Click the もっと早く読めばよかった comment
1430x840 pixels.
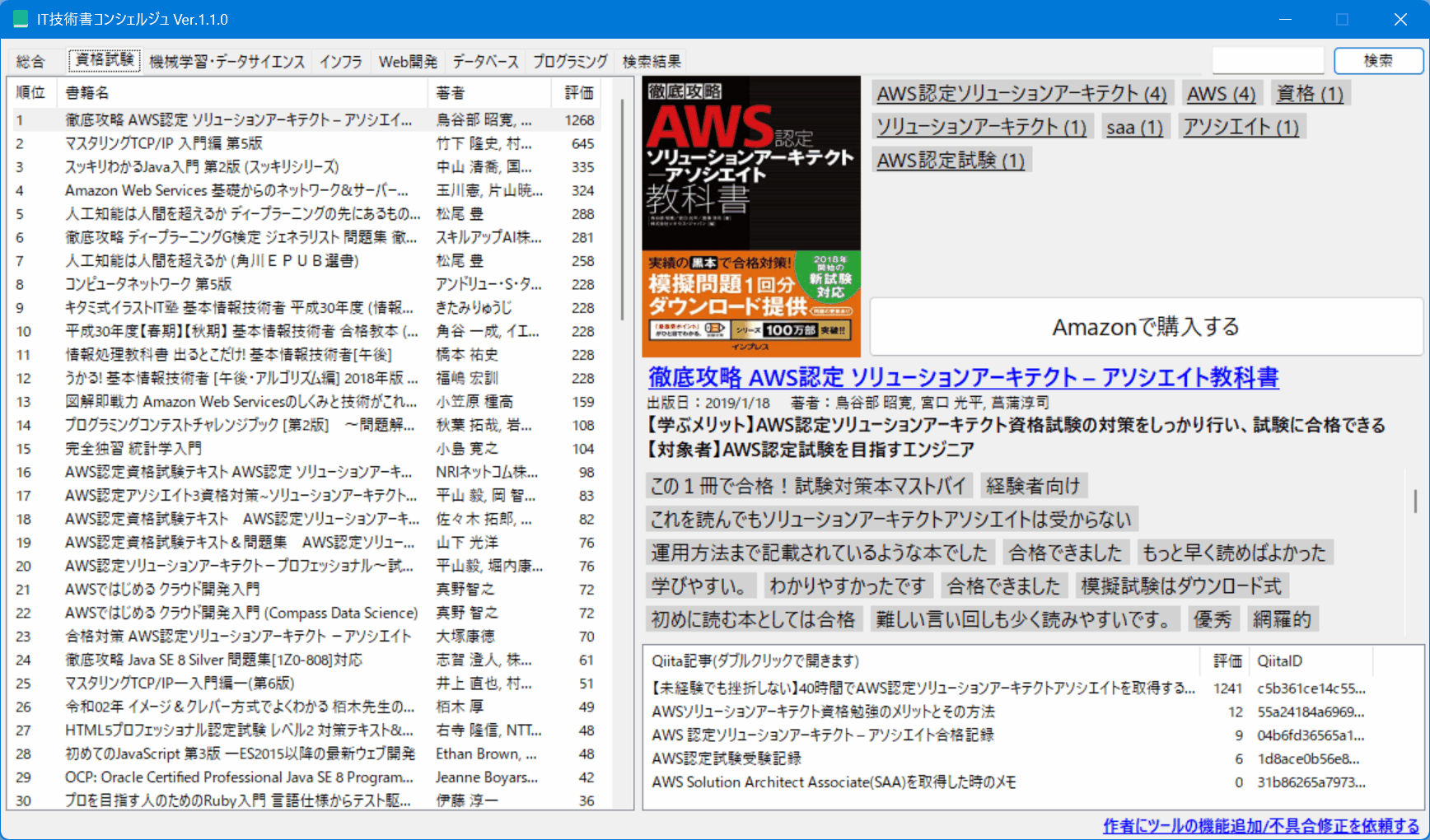tap(1234, 552)
